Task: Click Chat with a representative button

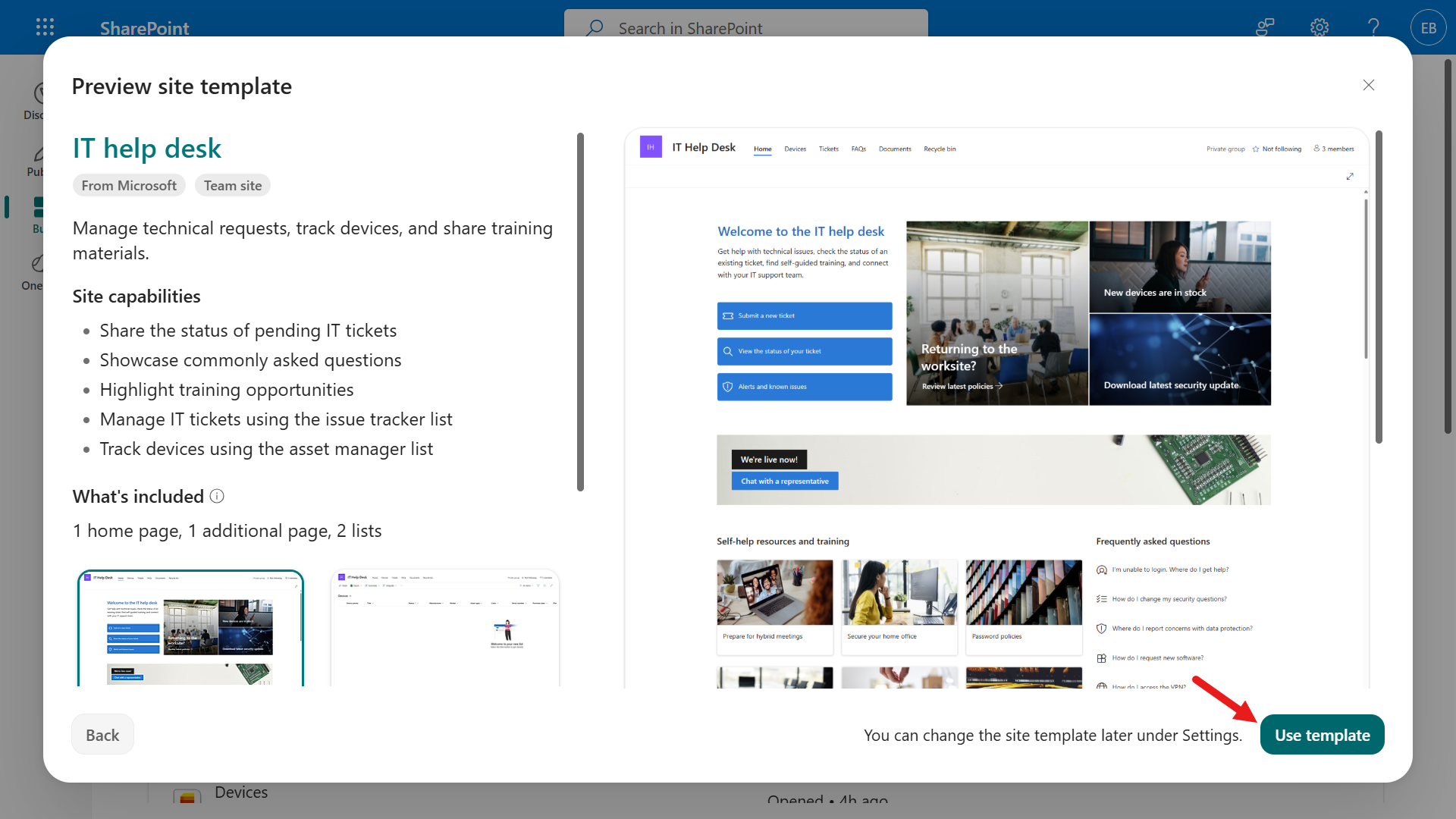Action: 785,481
